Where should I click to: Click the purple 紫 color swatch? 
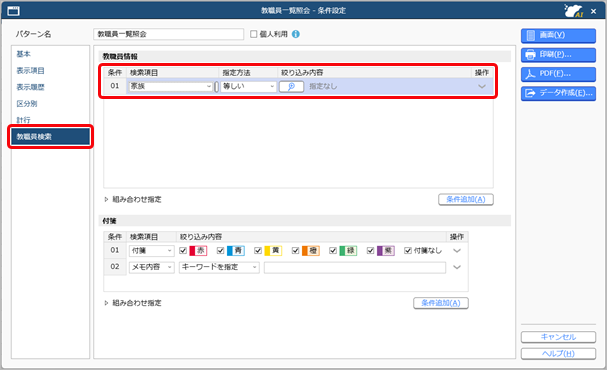386,251
